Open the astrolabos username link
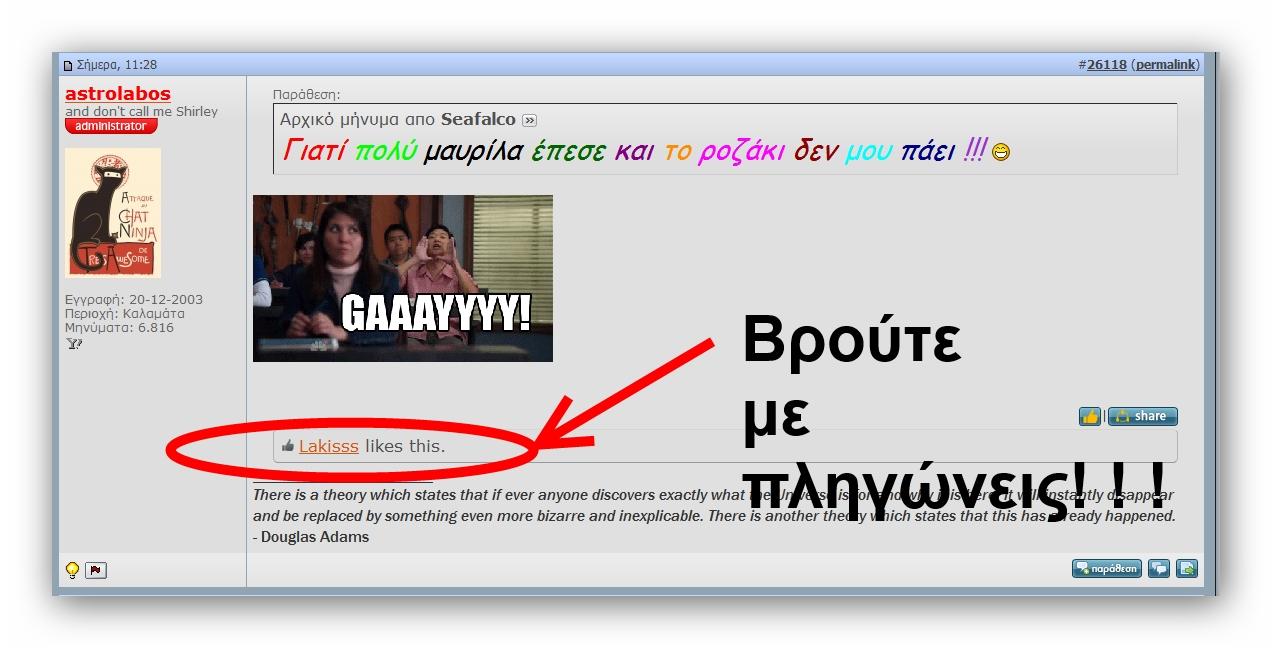 [118, 94]
